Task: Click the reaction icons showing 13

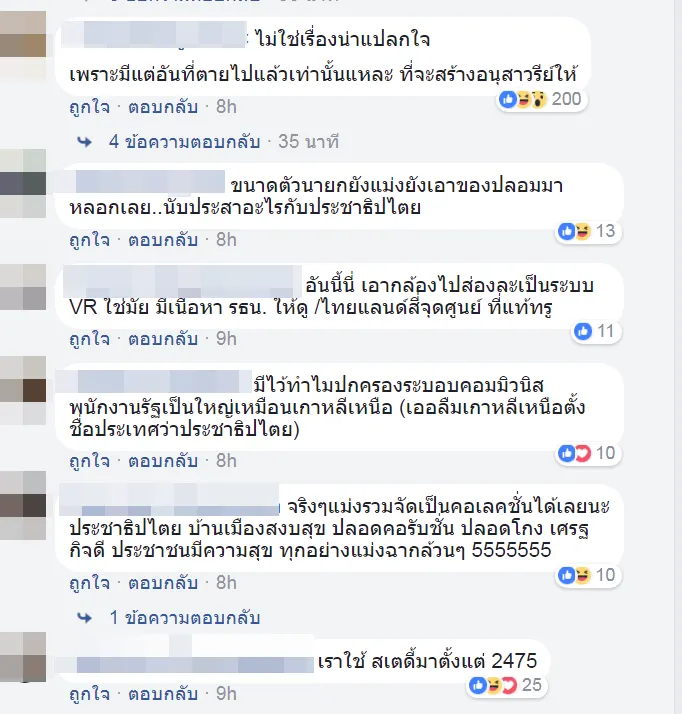Action: click(587, 231)
